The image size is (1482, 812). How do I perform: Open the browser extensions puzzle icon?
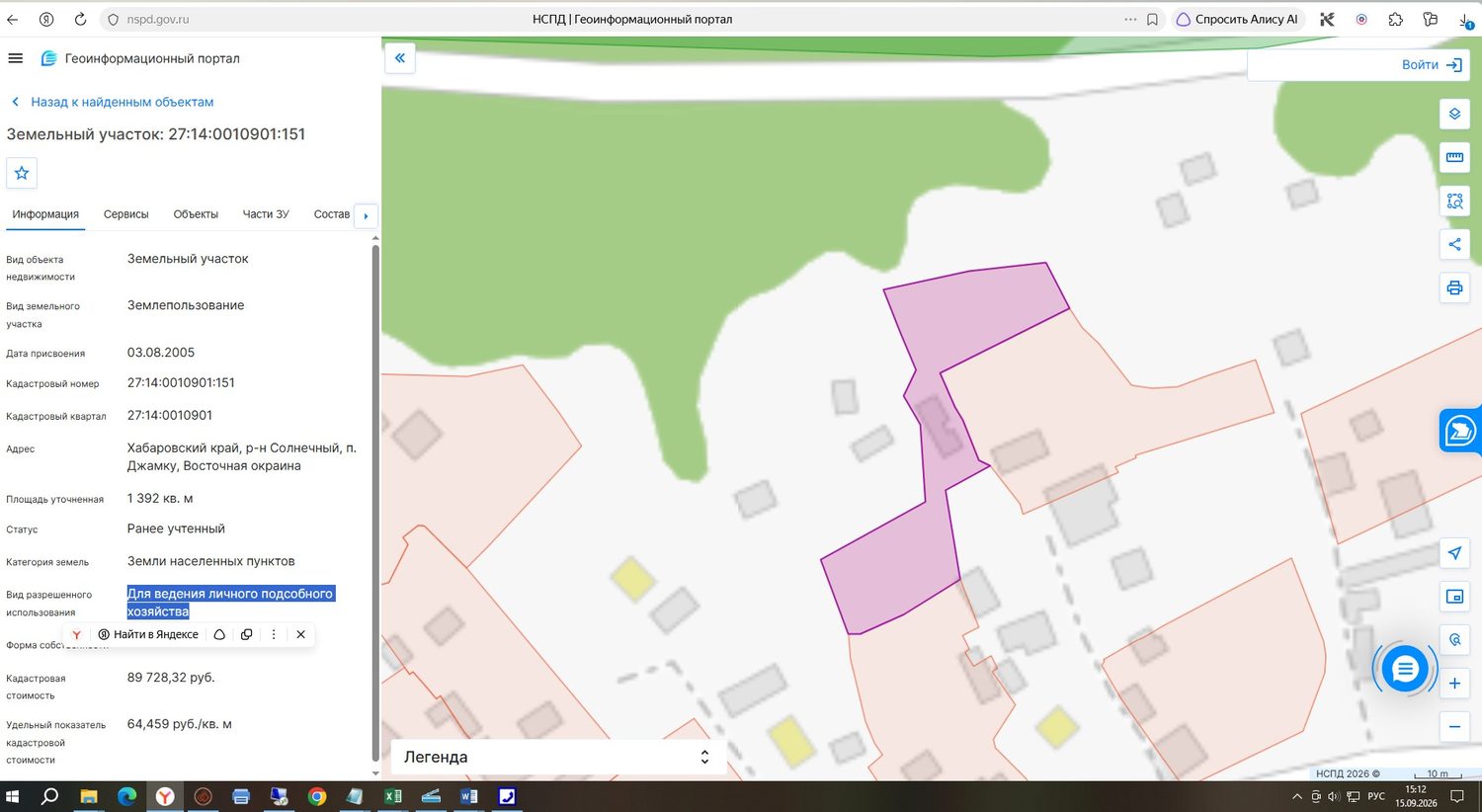pos(1395,19)
